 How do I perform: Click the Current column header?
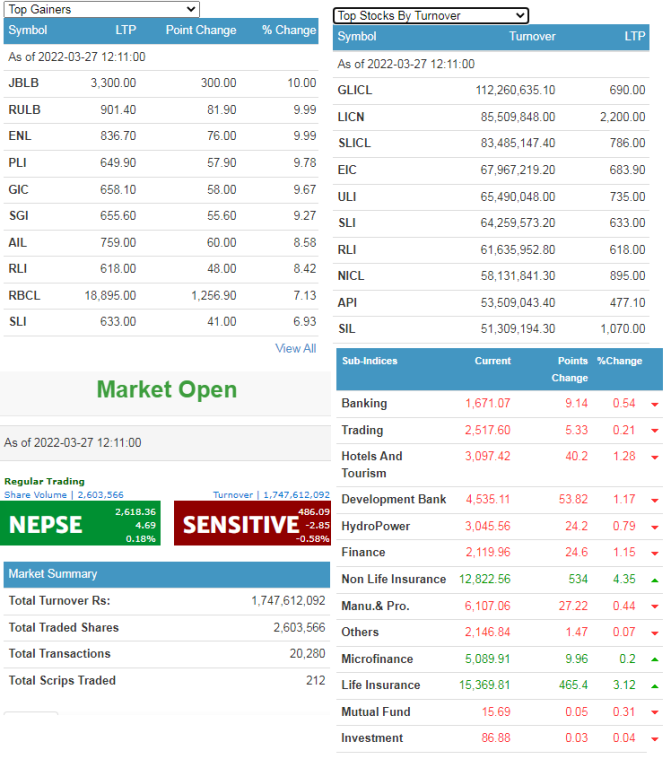click(x=492, y=361)
